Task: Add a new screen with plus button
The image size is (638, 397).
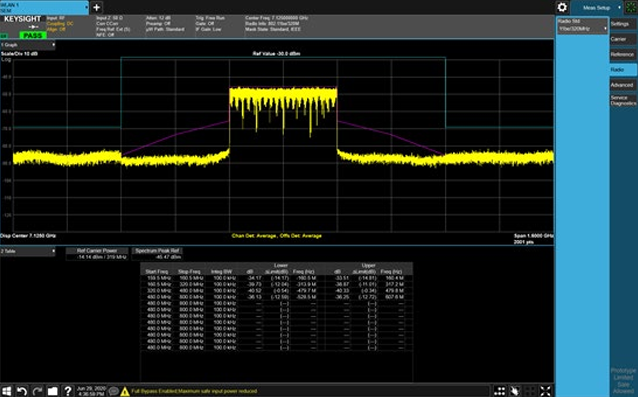Action: [96, 7]
